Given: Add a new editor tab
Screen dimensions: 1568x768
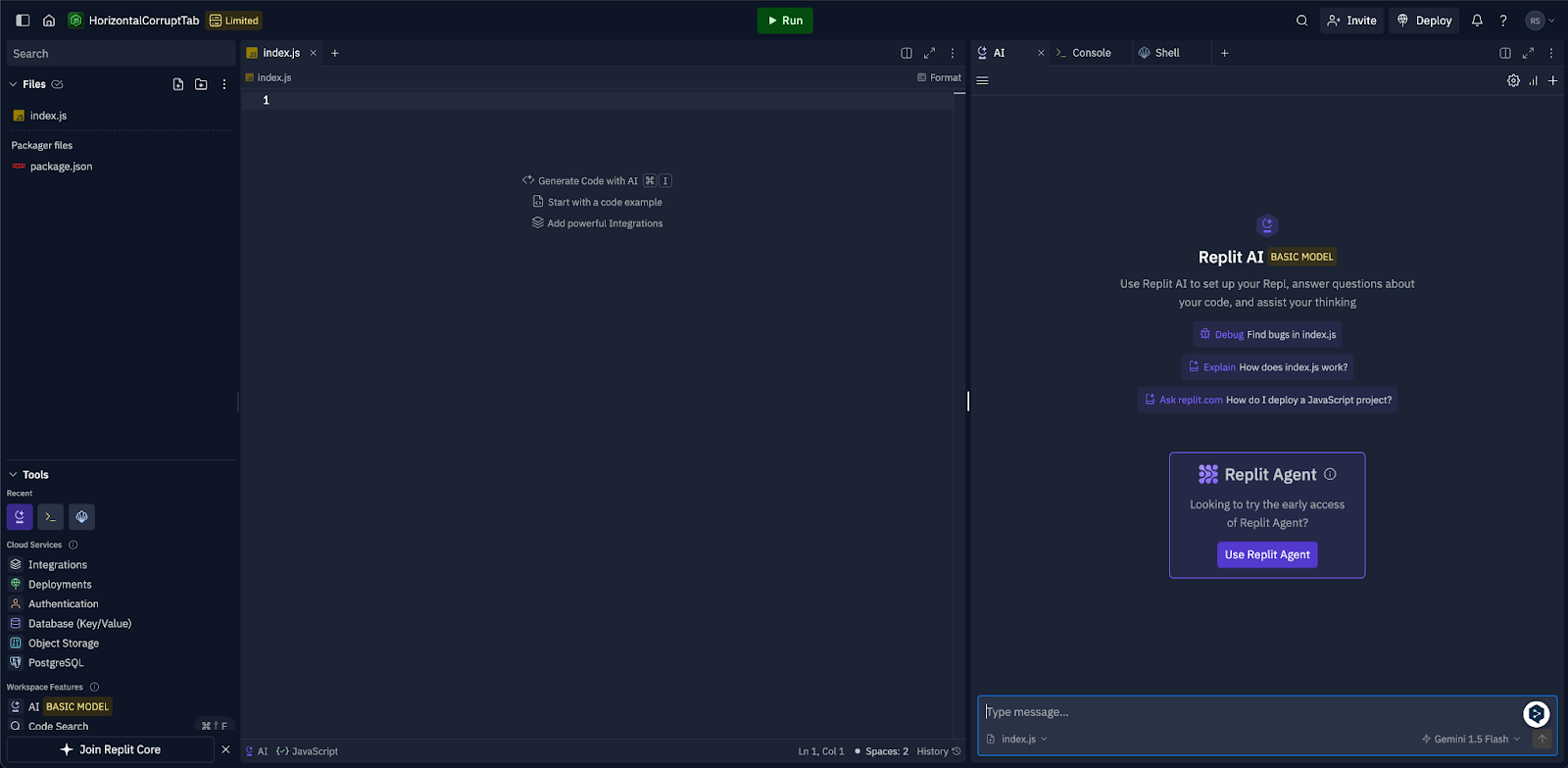Looking at the screenshot, I should click(335, 53).
